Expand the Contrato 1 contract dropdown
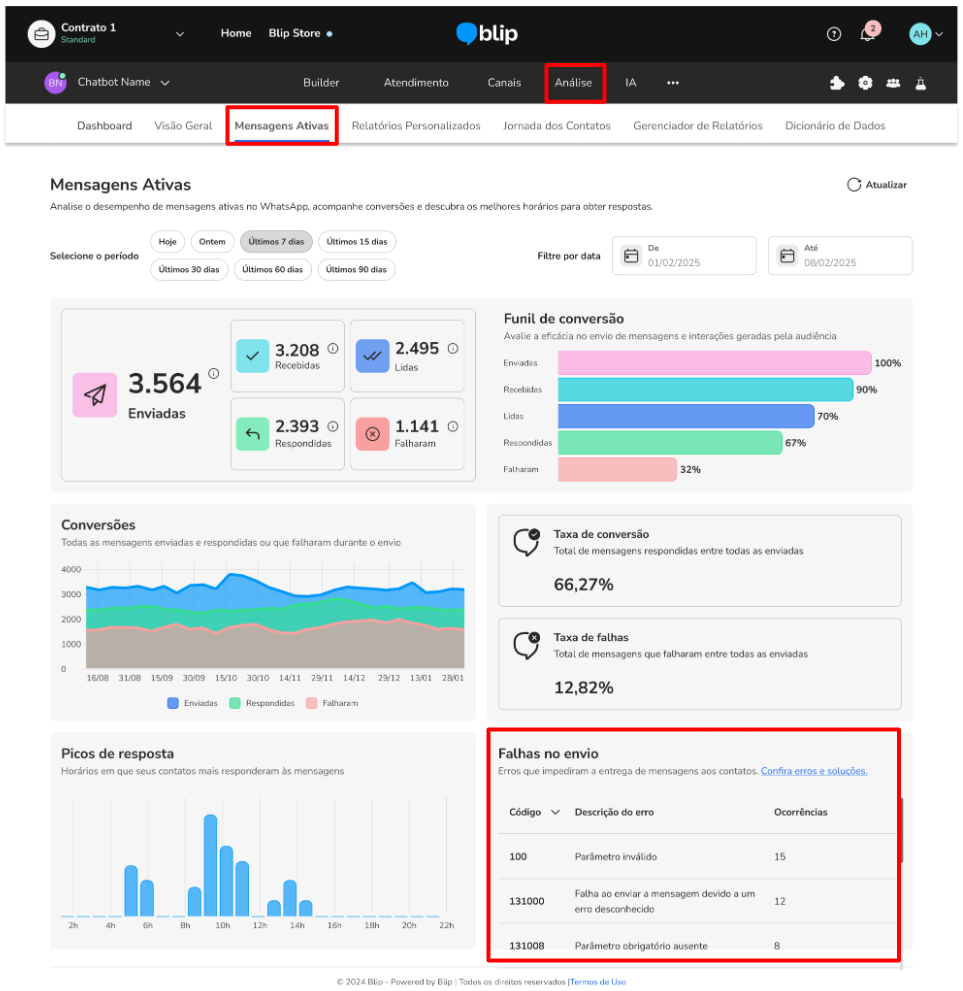This screenshot has width=963, height=991. [179, 34]
